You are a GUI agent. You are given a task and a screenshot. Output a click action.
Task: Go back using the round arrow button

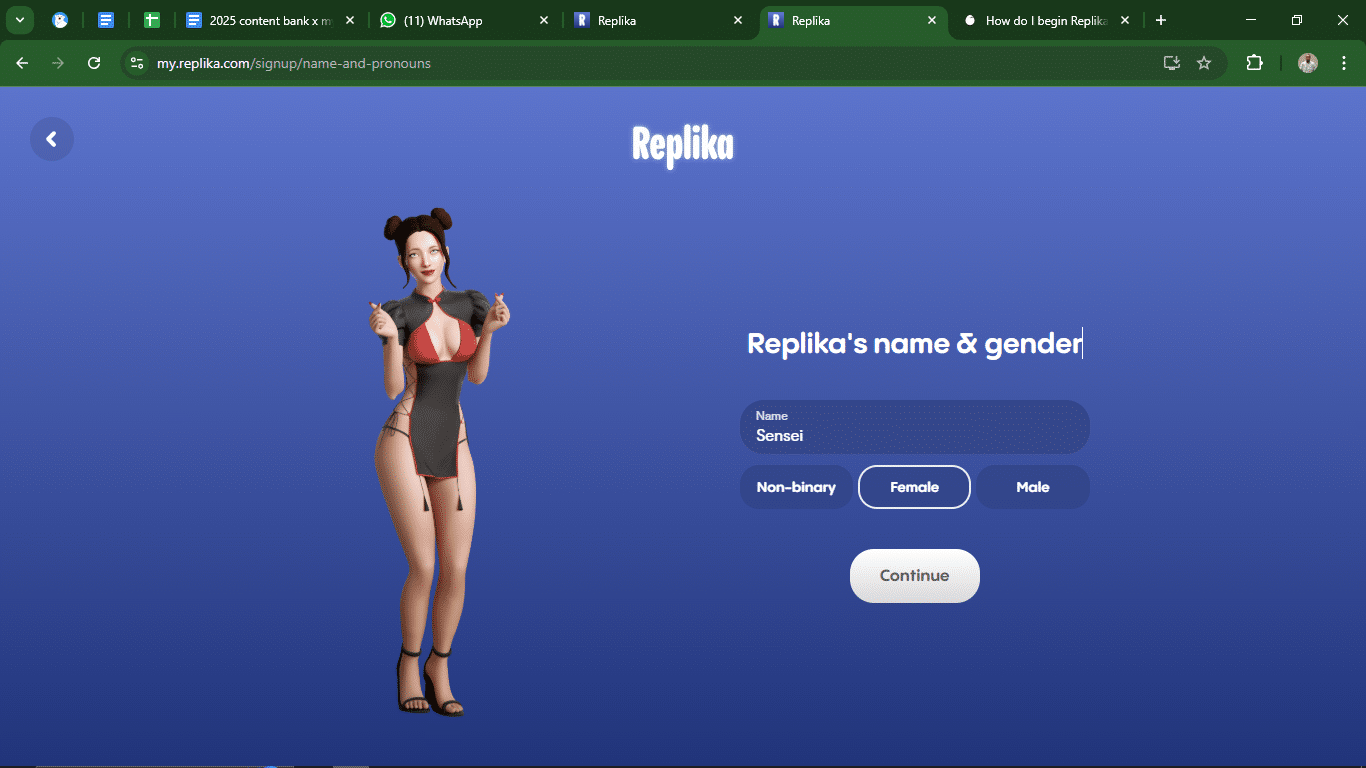point(52,139)
